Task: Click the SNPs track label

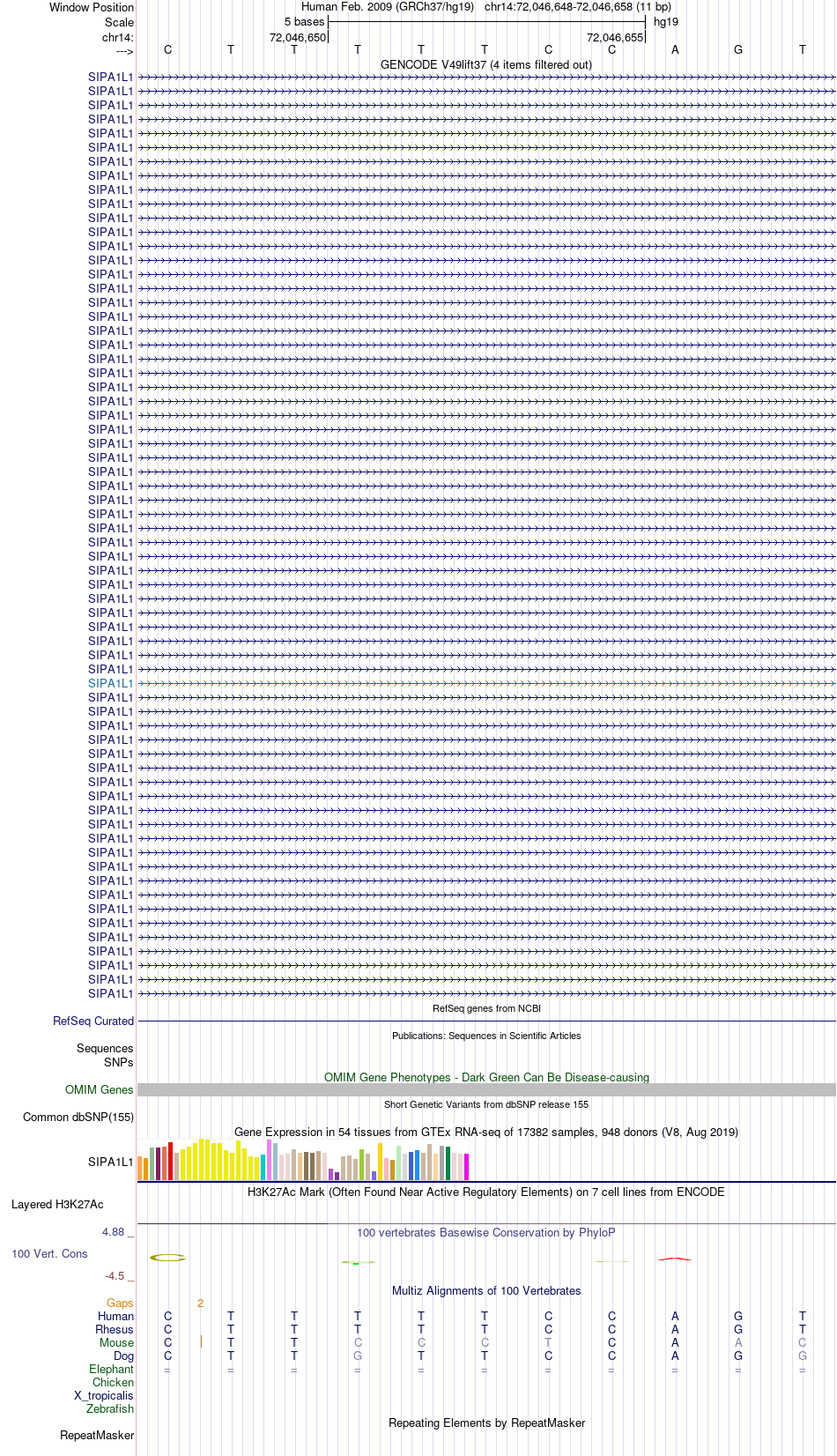Action: [119, 1063]
